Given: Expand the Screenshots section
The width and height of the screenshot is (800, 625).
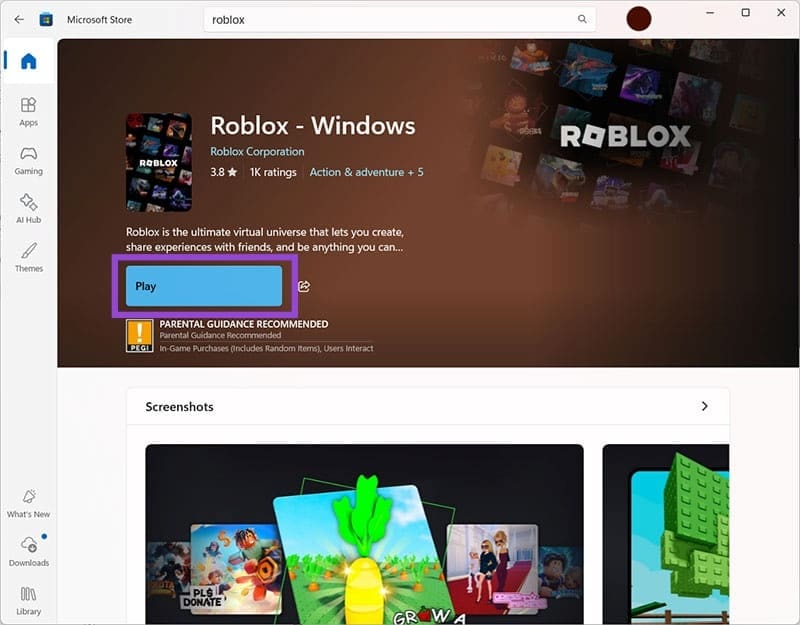Looking at the screenshot, I should pos(705,406).
